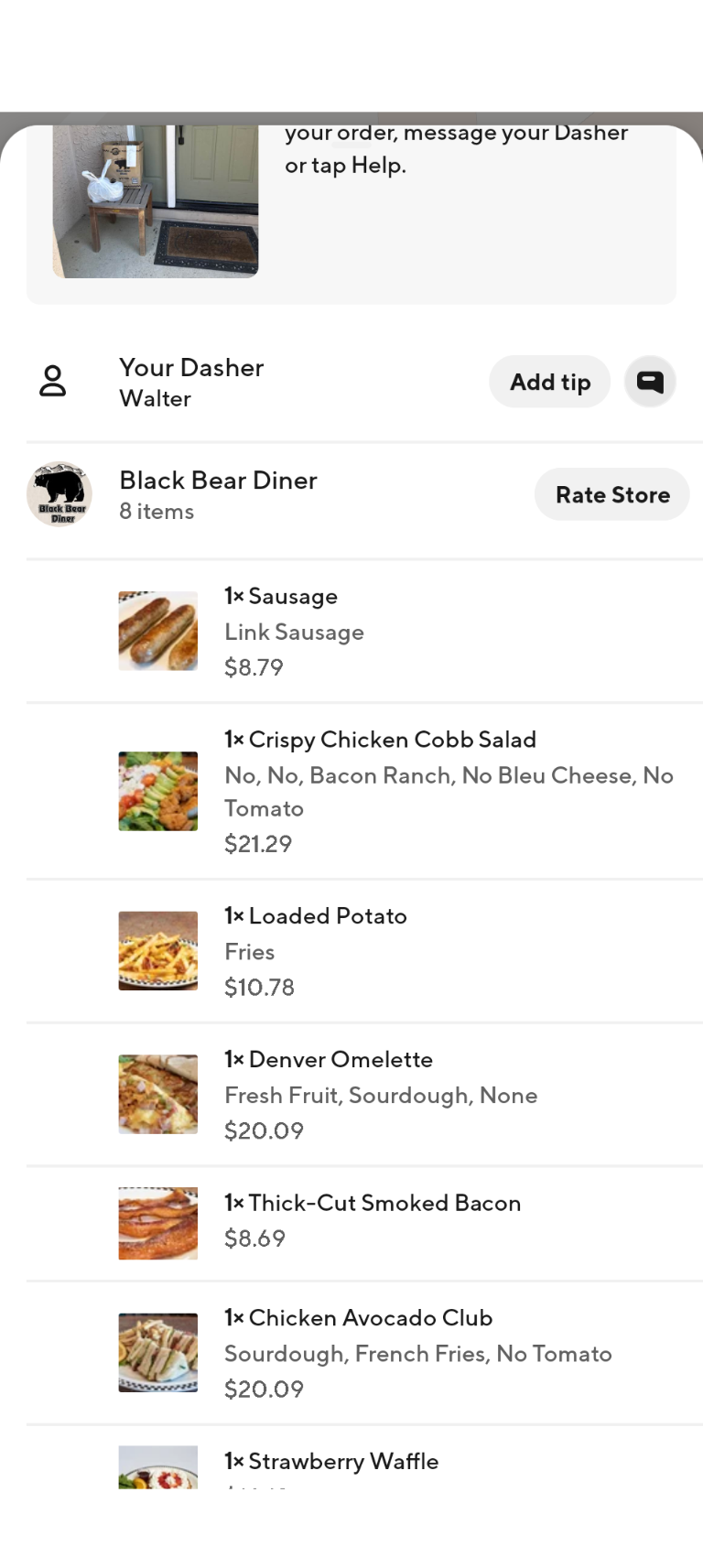This screenshot has width=703, height=1568.
Task: View the delivery drop-off photo
Action: [x=156, y=202]
